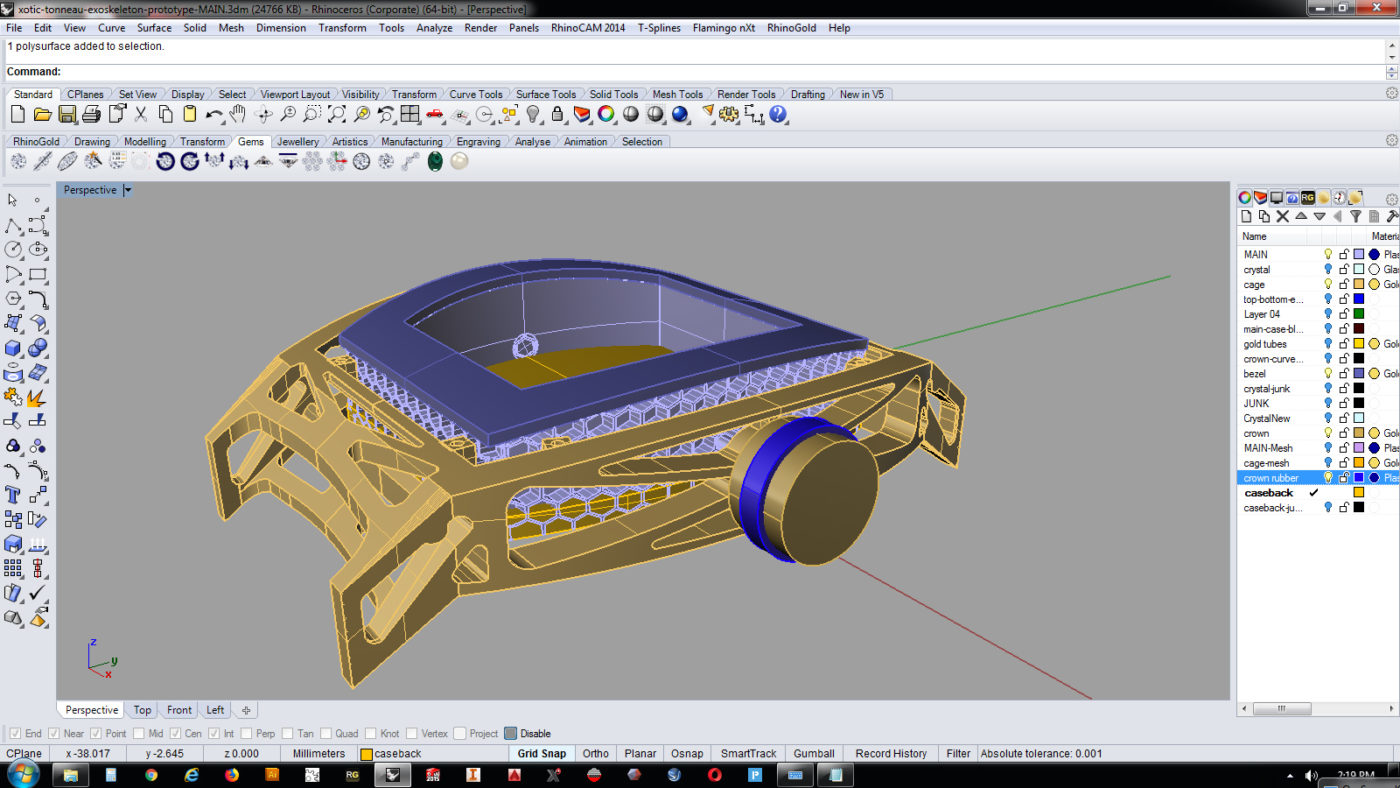Click the layer filter funnel icon
This screenshot has height=788, width=1400.
pyautogui.click(x=1356, y=216)
